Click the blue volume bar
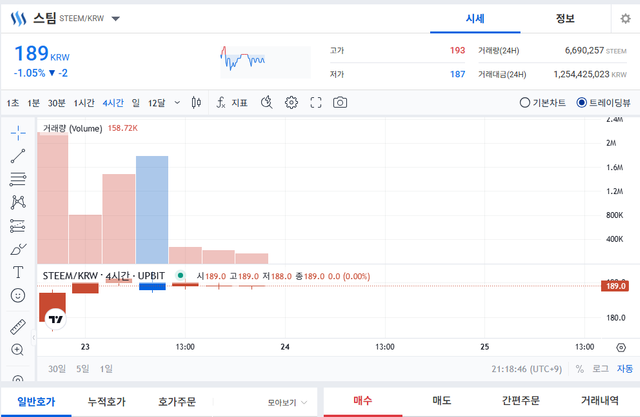 [x=152, y=210]
